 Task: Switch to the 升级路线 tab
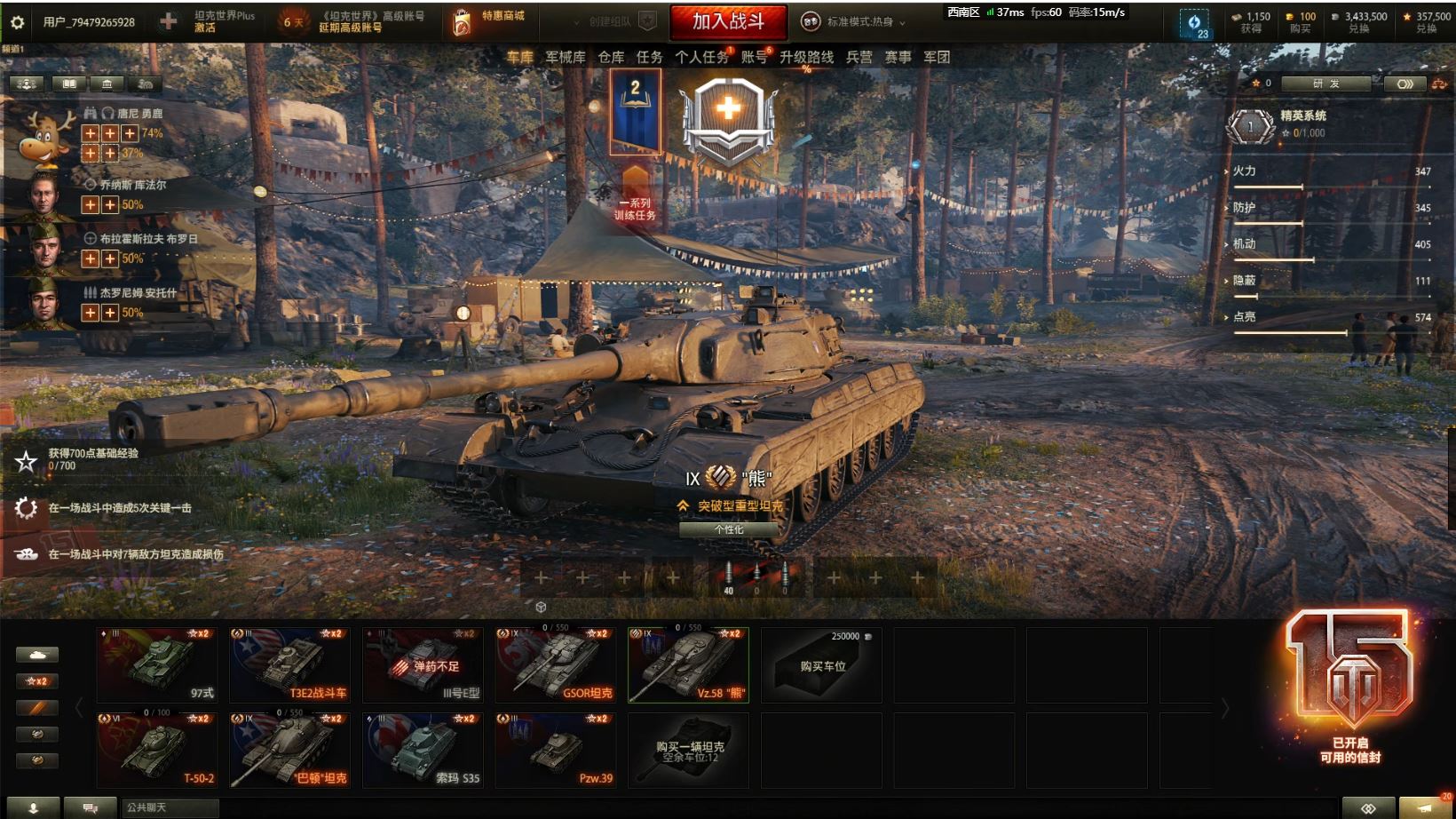coord(806,57)
